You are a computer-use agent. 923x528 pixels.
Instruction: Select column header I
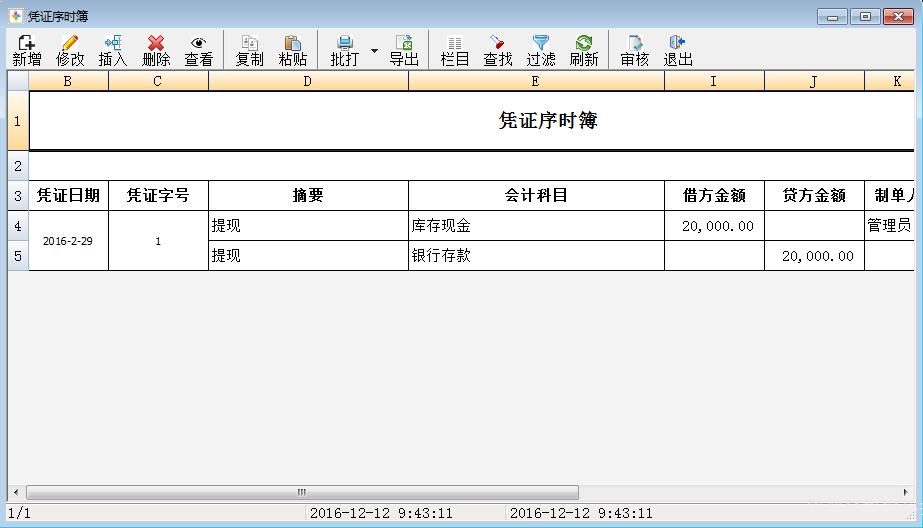coord(714,81)
